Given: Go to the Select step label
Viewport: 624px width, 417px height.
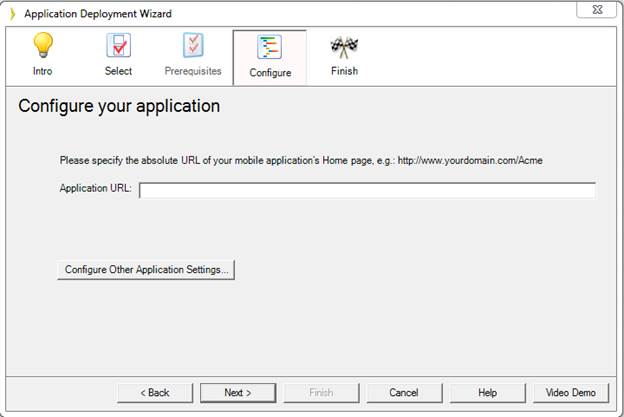Looking at the screenshot, I should tap(118, 71).
